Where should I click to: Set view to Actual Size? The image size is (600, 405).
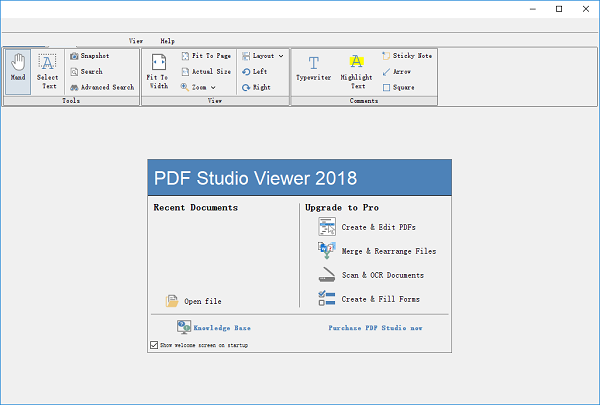[x=206, y=72]
